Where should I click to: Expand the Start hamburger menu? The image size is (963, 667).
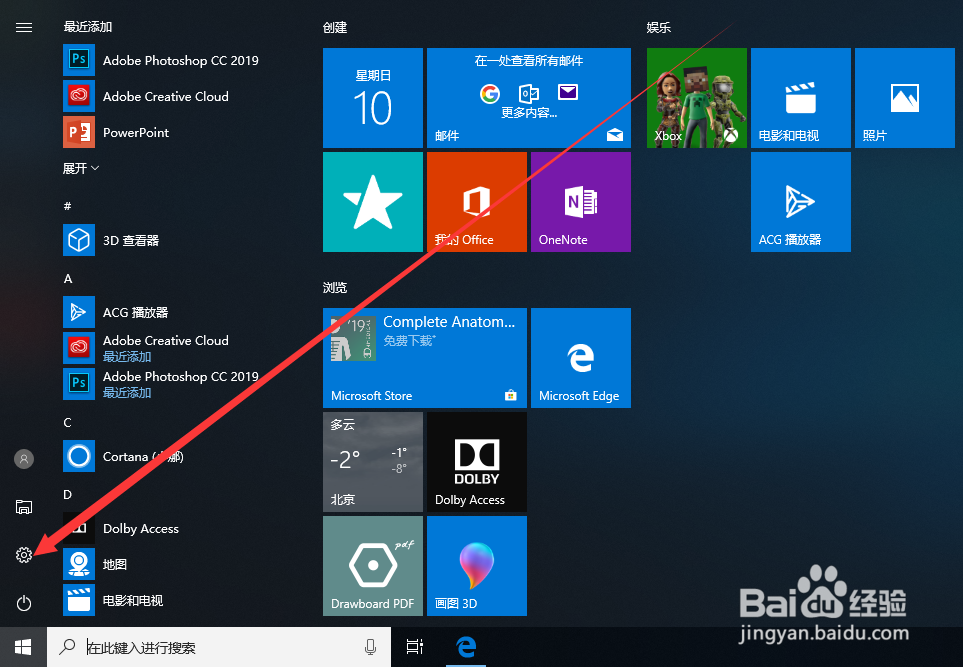click(23, 27)
